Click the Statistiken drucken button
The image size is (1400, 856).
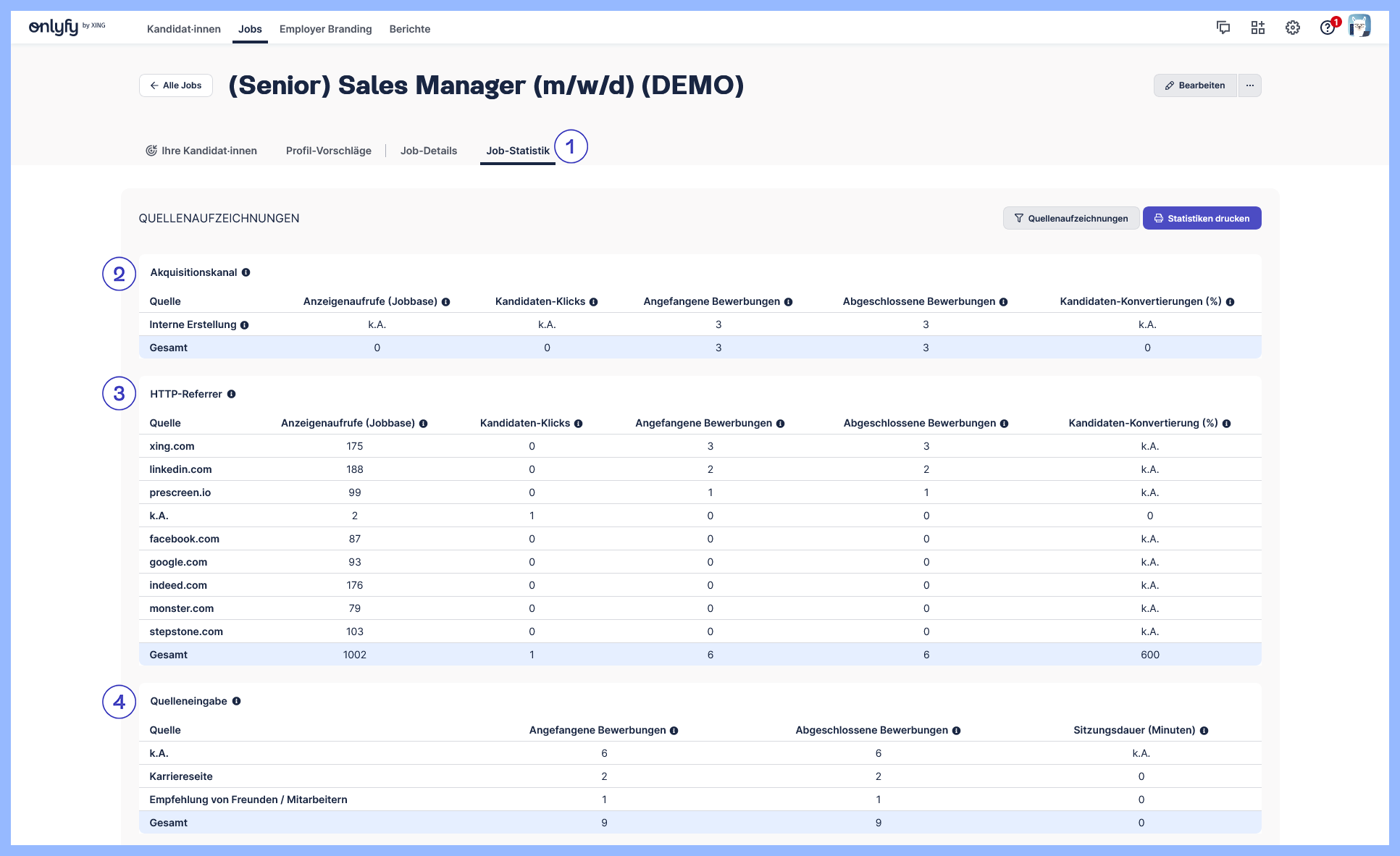click(1202, 218)
